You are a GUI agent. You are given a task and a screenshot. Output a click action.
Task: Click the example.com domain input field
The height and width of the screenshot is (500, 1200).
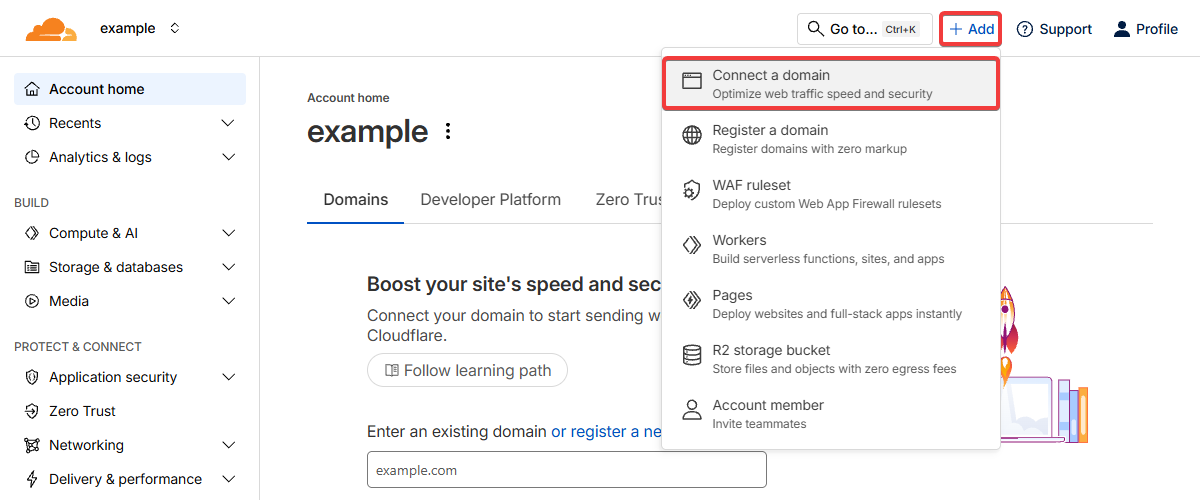(566, 469)
